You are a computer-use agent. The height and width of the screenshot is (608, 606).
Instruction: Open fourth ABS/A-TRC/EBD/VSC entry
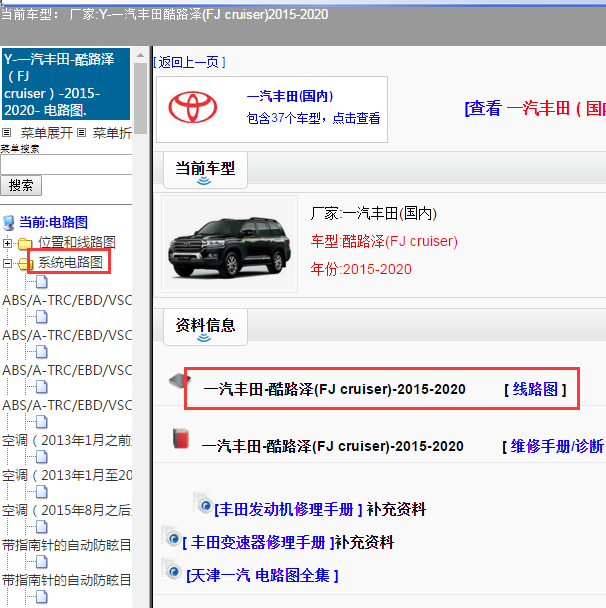pyautogui.click(x=67, y=405)
